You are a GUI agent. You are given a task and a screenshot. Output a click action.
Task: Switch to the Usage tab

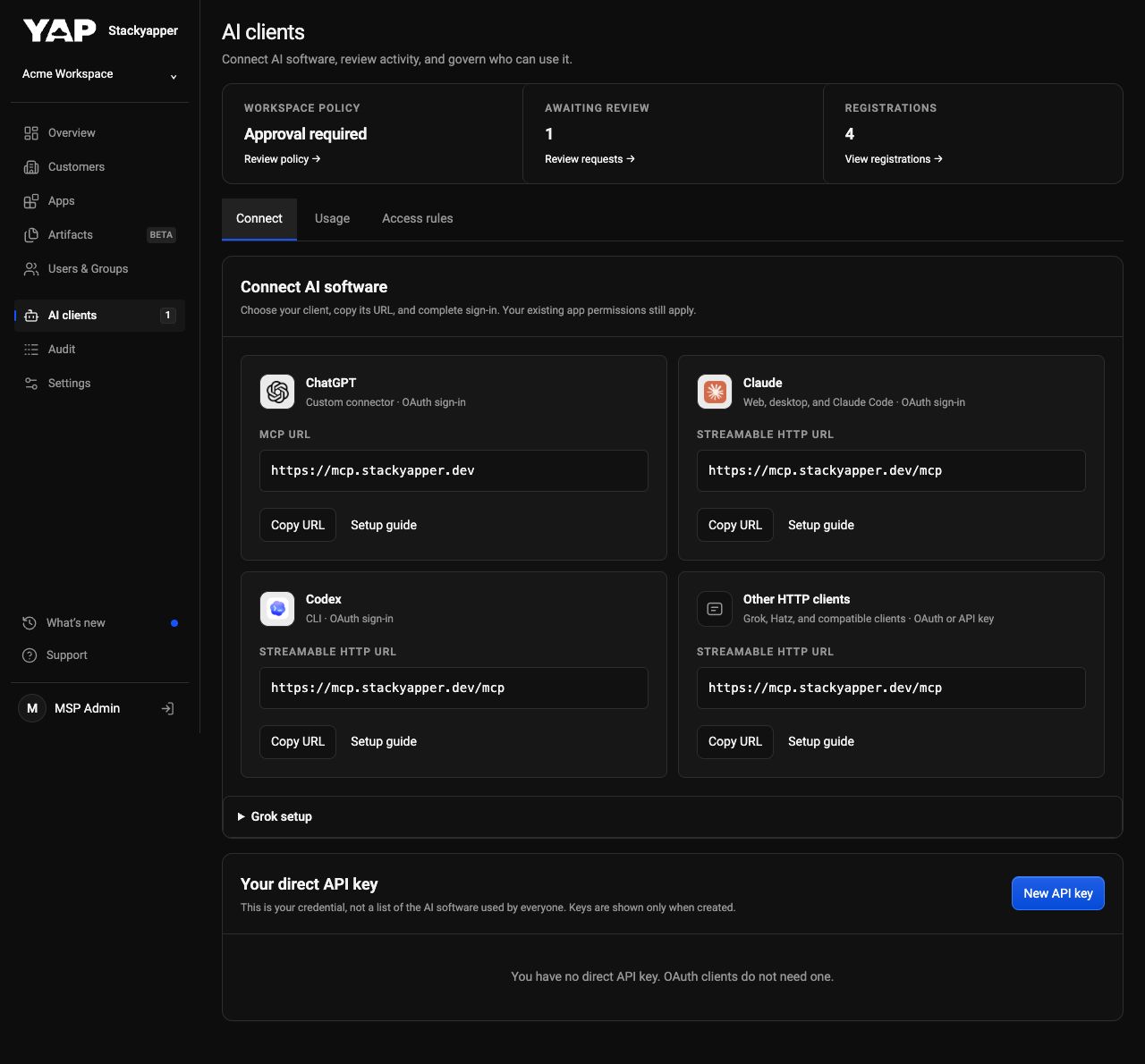(x=332, y=219)
